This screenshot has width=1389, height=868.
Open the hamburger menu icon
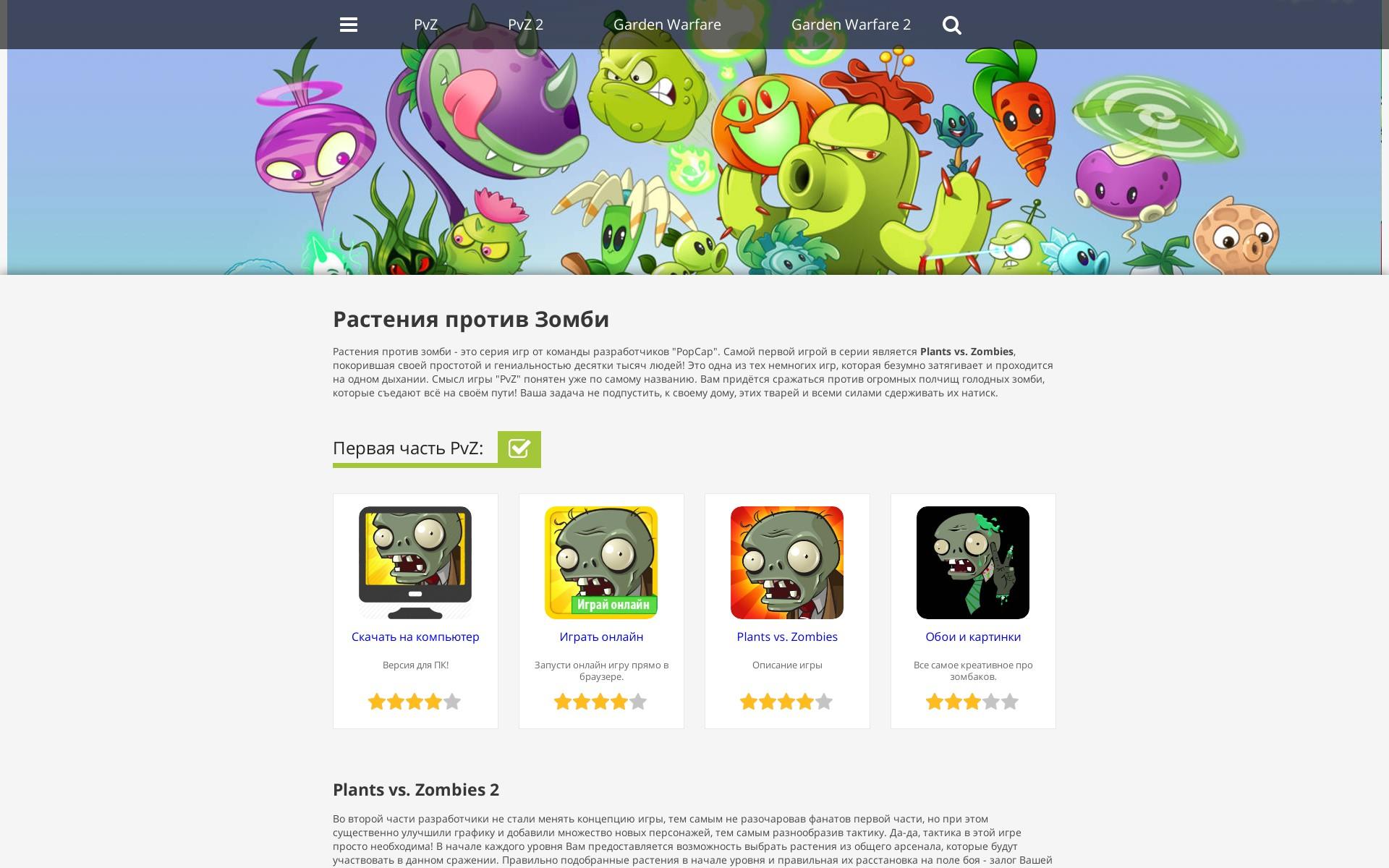pyautogui.click(x=349, y=25)
